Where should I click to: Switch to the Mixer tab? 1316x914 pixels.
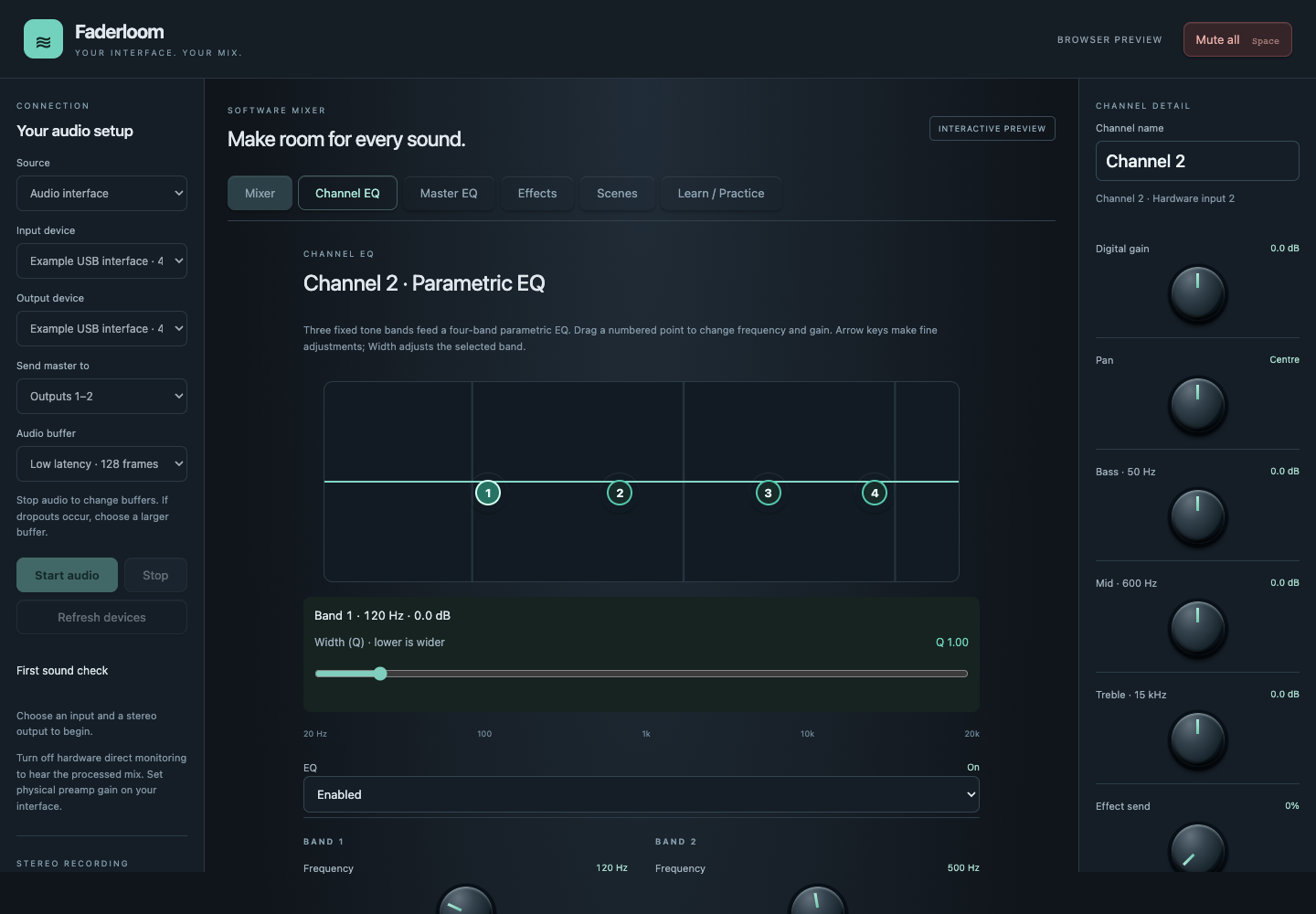click(260, 193)
